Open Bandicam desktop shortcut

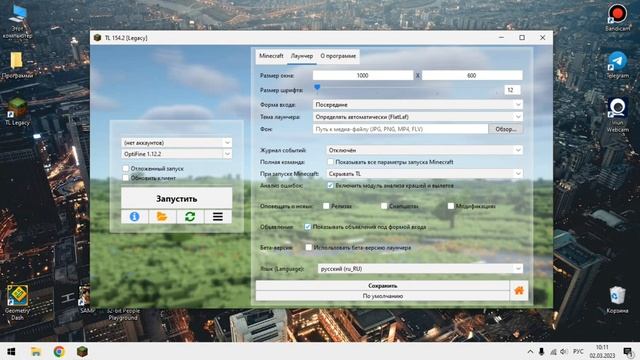click(x=617, y=17)
